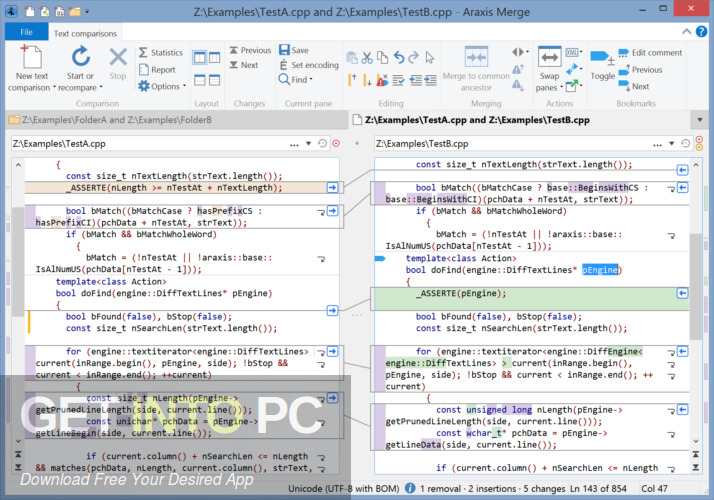Screen dimensions: 714x500
Task: Generate a Report
Action: pos(158,70)
